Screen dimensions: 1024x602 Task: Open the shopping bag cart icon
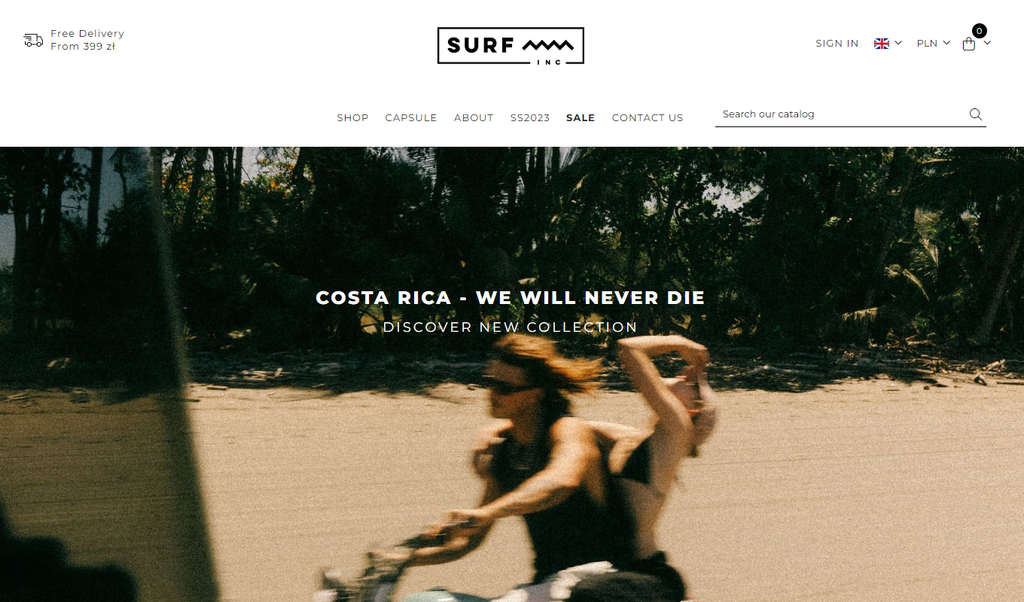pyautogui.click(x=968, y=44)
